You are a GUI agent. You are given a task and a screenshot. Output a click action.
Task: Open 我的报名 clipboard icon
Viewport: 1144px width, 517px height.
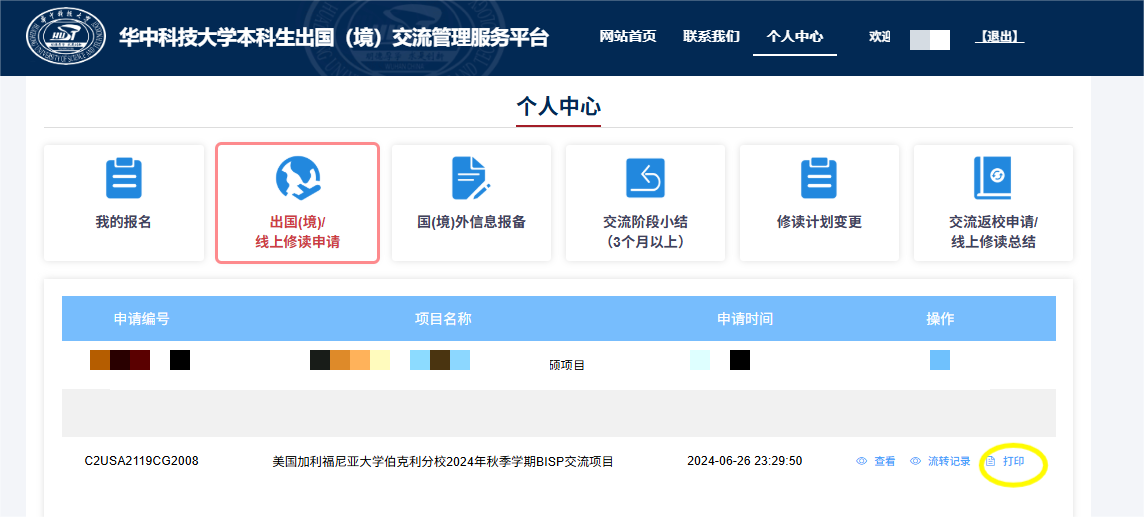(x=124, y=178)
